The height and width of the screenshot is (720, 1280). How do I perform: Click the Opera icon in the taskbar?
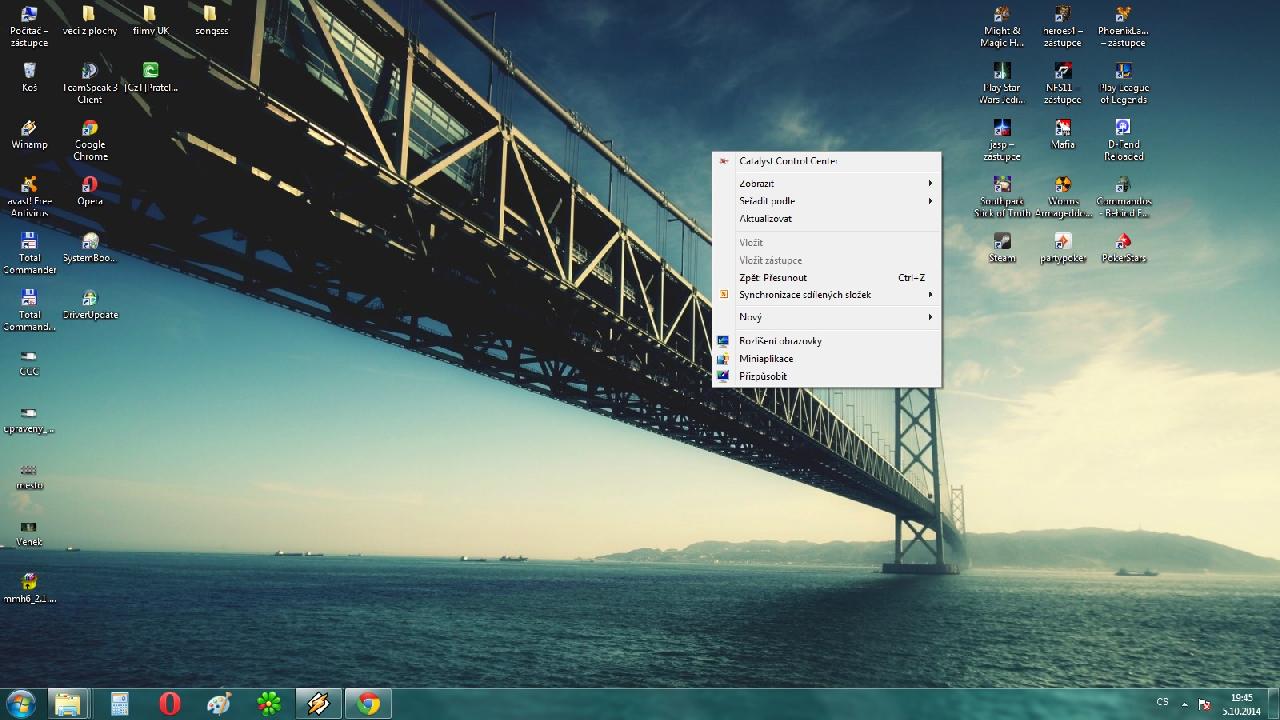tap(169, 704)
